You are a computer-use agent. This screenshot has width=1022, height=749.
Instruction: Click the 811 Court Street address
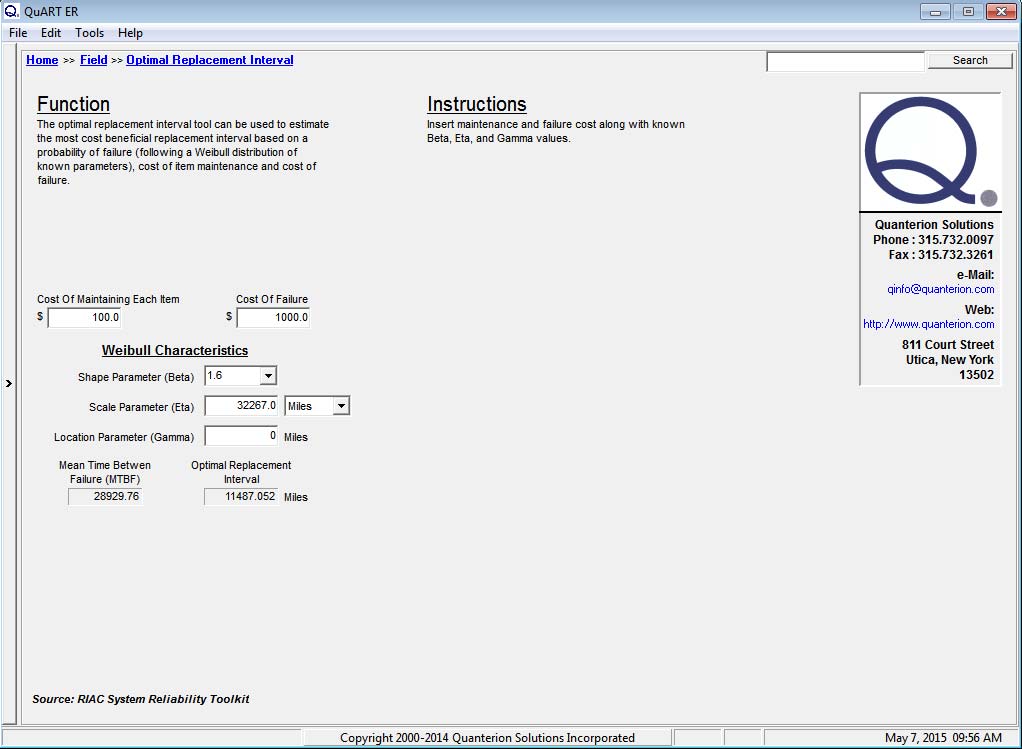pos(948,344)
